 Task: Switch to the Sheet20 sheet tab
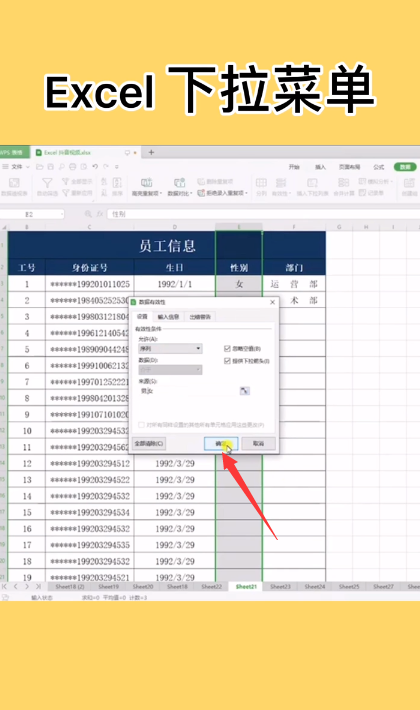coord(143,586)
